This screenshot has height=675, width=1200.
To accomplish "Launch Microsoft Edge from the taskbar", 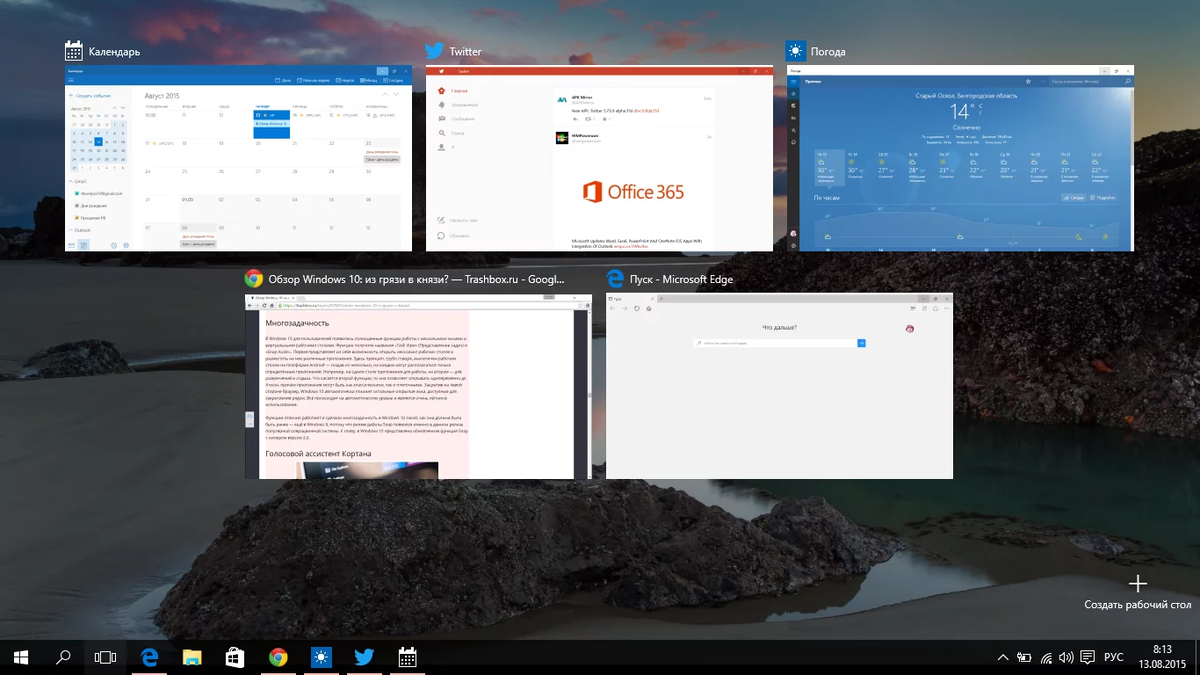I will coord(150,657).
